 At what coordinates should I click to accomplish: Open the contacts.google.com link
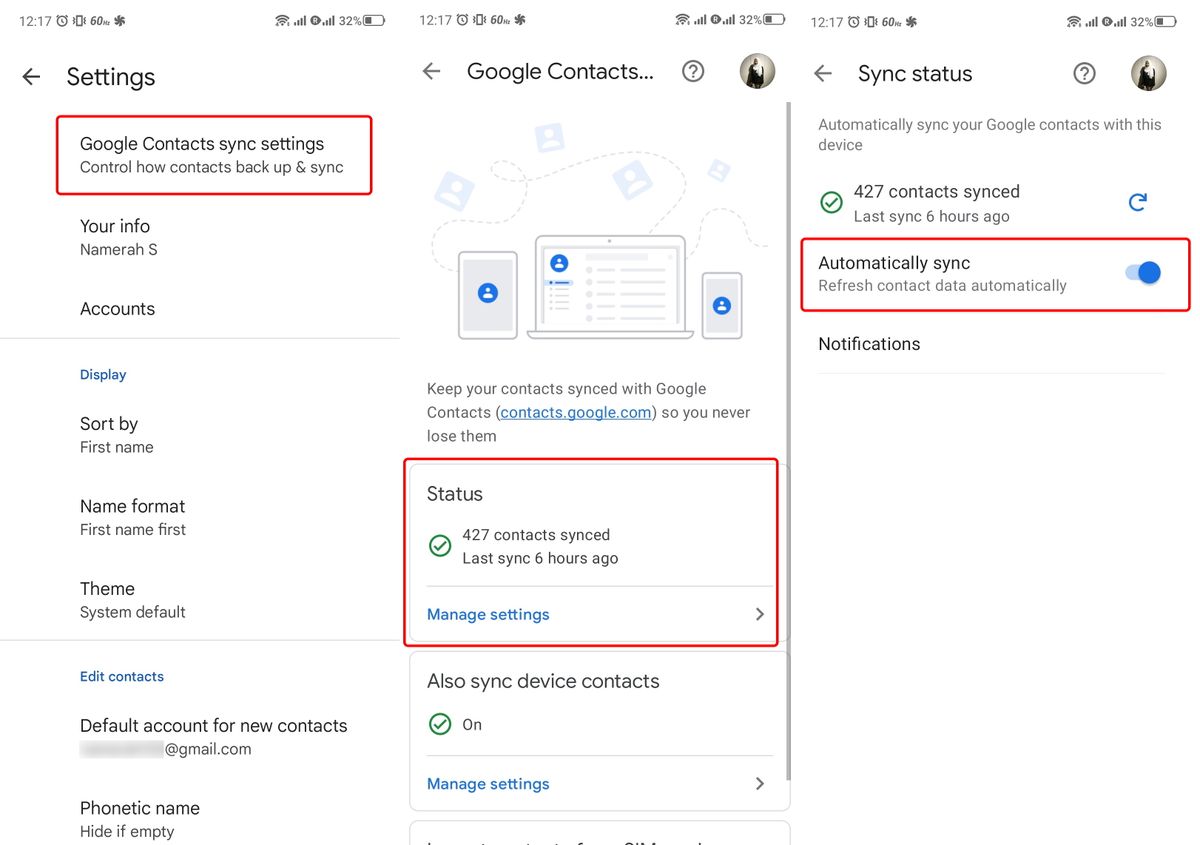tap(576, 412)
